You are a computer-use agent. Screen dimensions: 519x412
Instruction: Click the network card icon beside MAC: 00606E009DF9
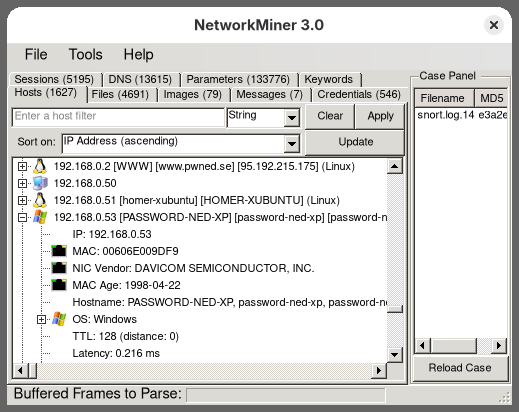pyautogui.click(x=59, y=251)
